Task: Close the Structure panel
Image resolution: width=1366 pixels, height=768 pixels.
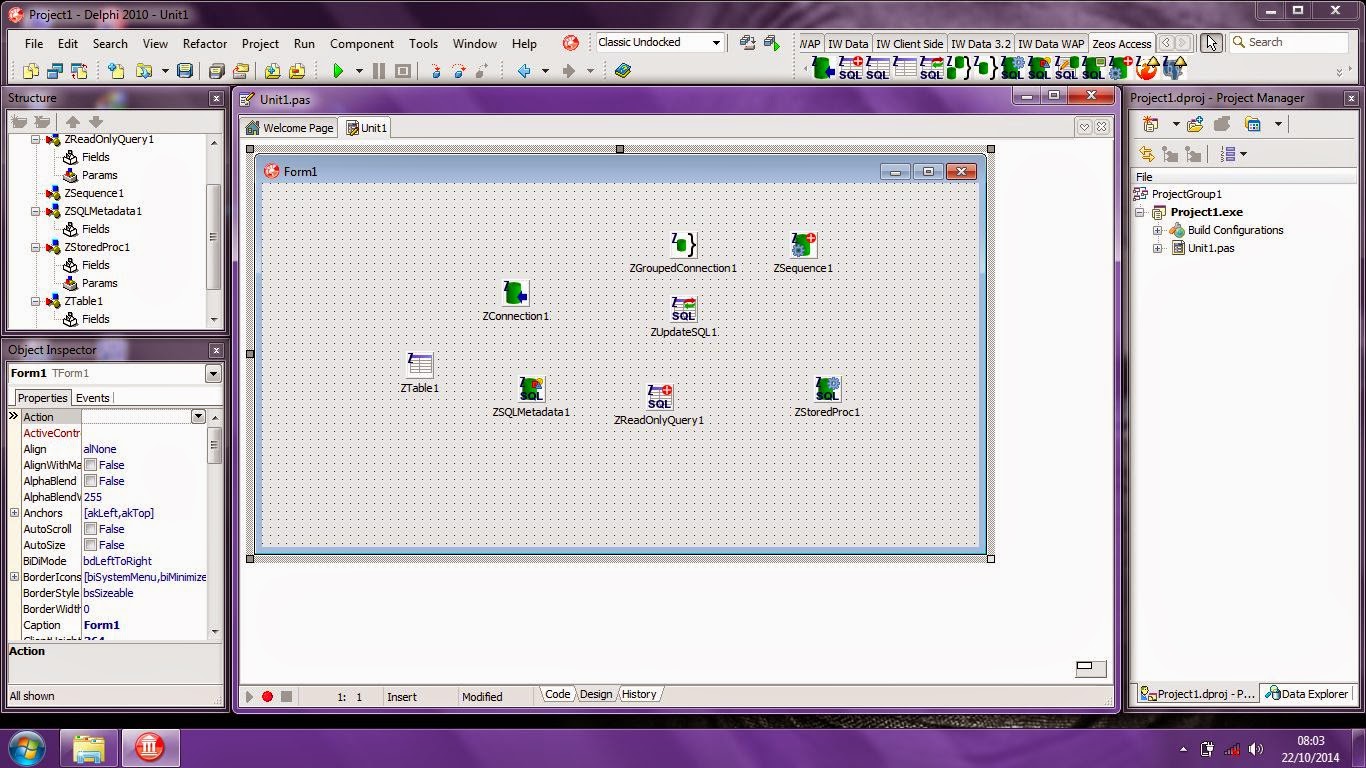Action: tap(216, 98)
